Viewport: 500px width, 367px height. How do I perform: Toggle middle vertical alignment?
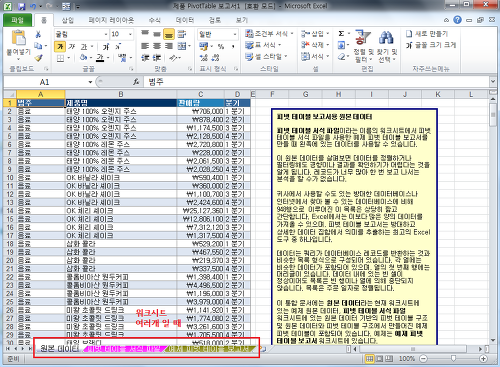[x=157, y=34]
